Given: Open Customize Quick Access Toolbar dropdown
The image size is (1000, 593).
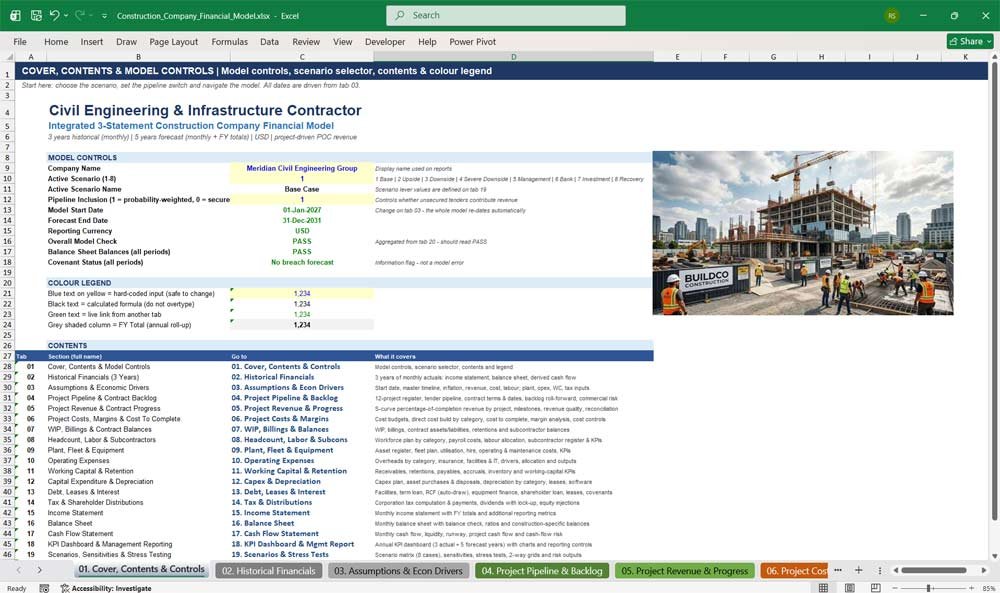Looking at the screenshot, I should click(105, 15).
